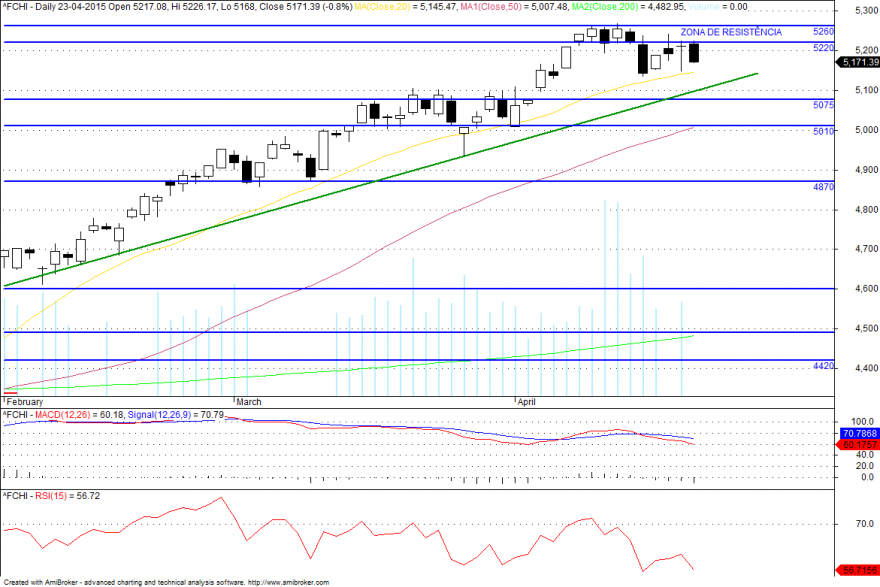Click the April date axis label
This screenshot has height=587, width=880.
pyautogui.click(x=526, y=402)
